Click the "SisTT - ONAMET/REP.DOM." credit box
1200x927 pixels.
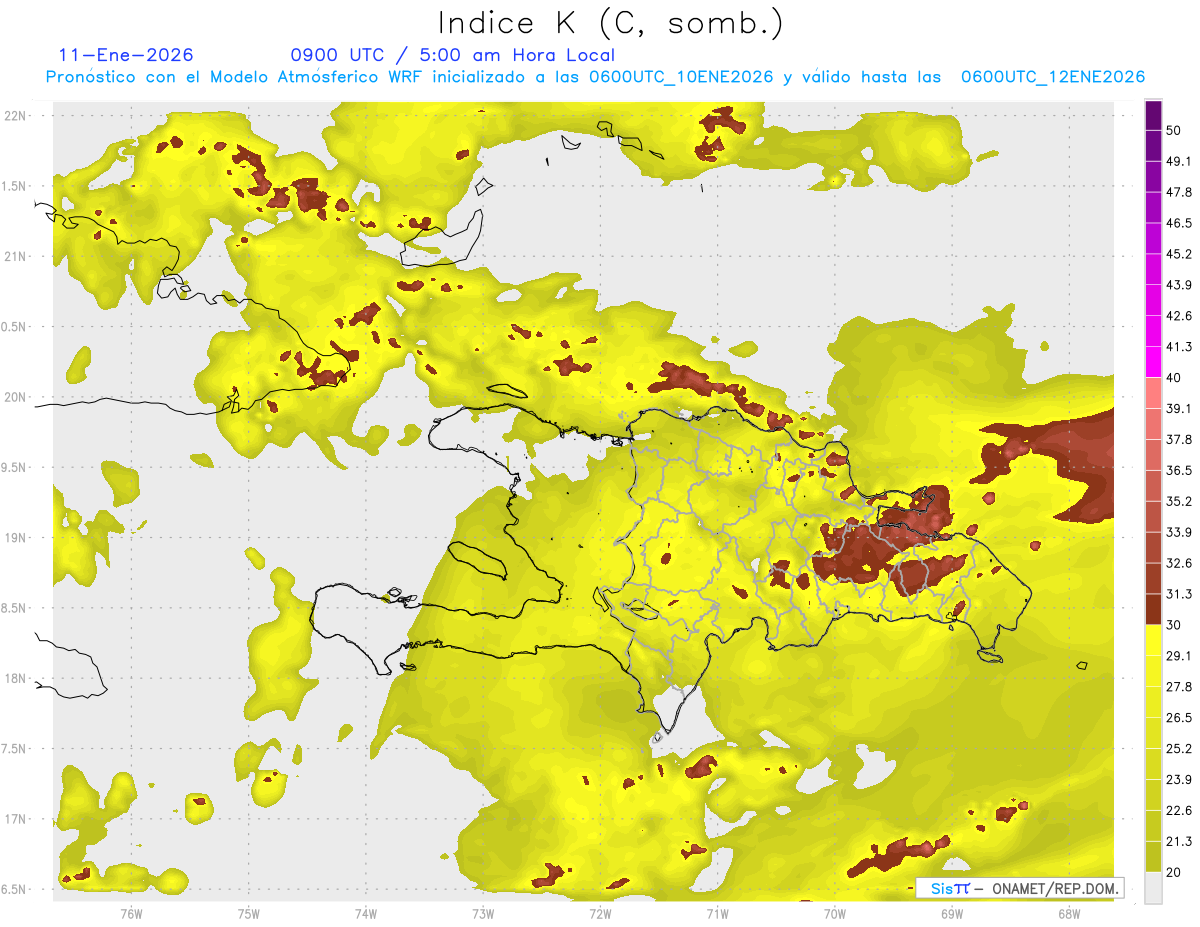point(1019,888)
